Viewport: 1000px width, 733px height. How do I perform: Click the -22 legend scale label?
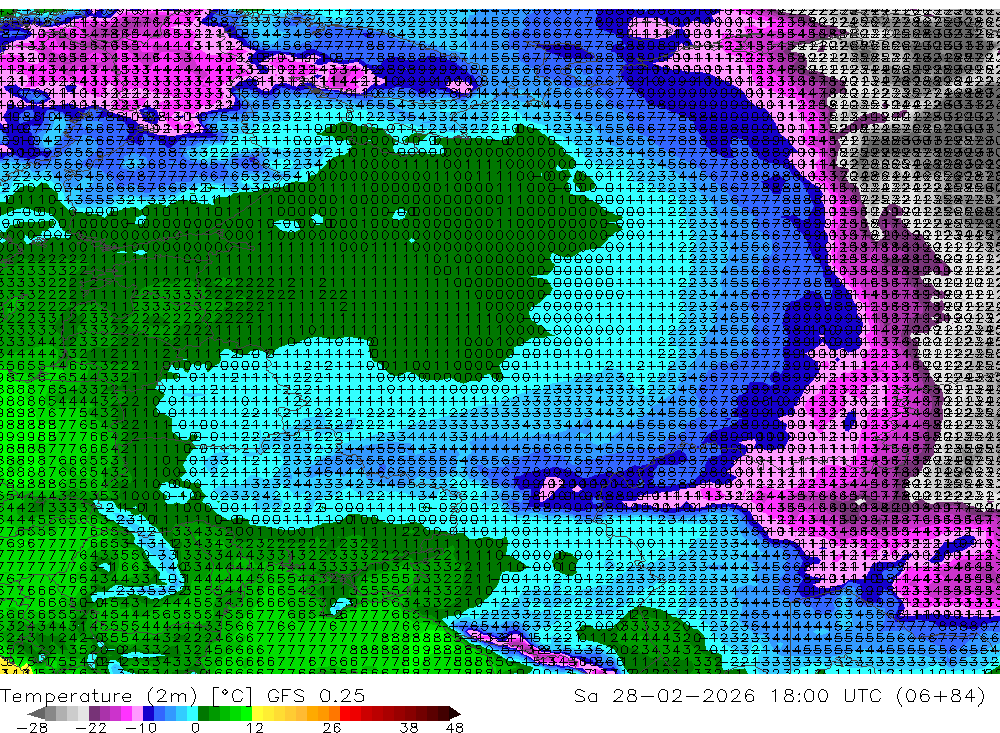pos(91,727)
